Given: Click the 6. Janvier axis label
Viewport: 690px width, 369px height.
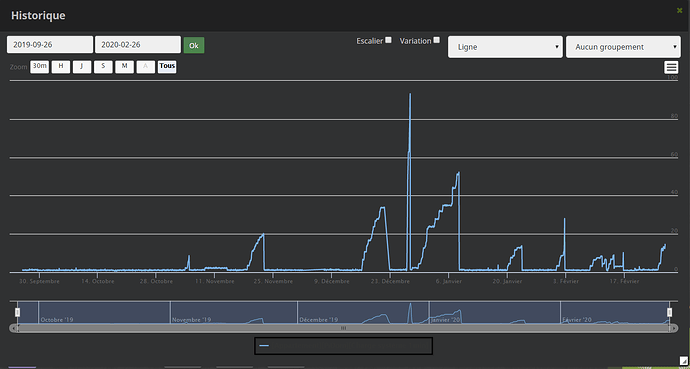Looking at the screenshot, I should 449,281.
